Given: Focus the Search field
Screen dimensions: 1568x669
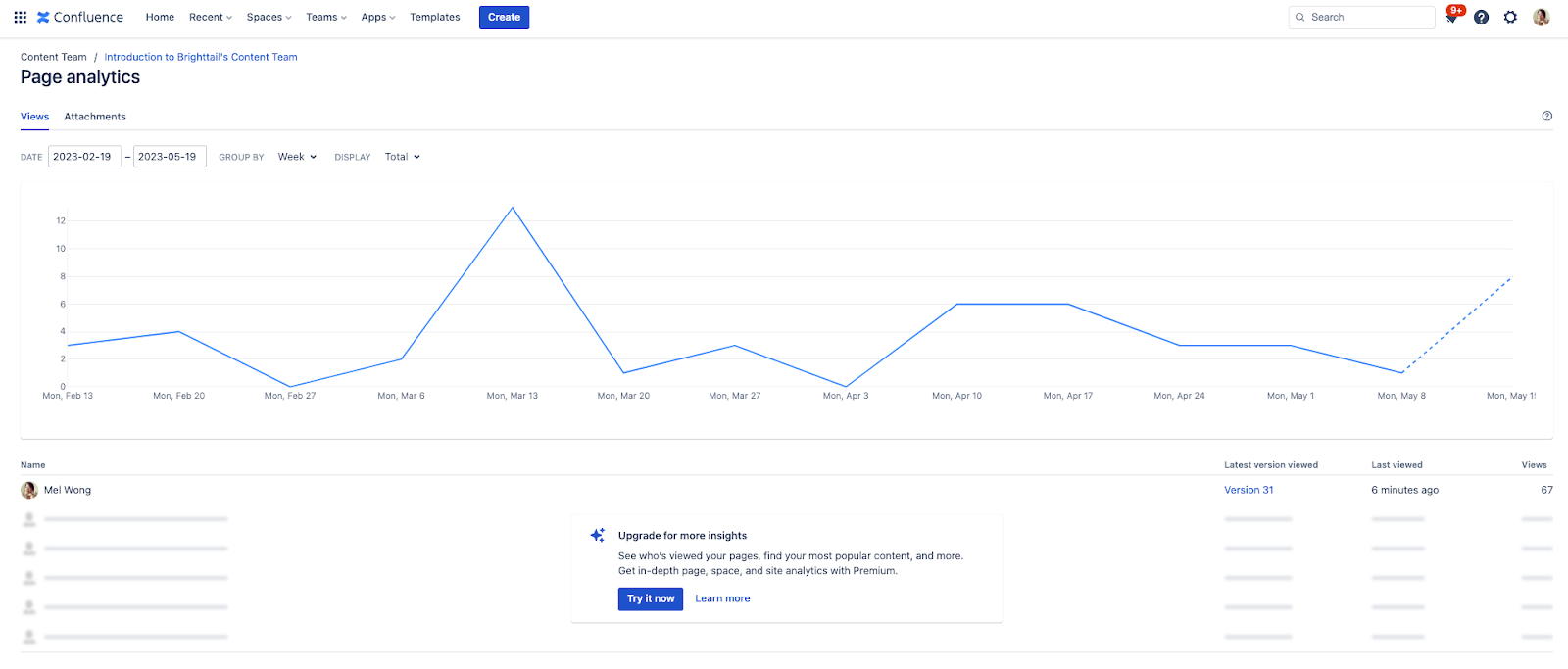Looking at the screenshot, I should tap(1362, 17).
